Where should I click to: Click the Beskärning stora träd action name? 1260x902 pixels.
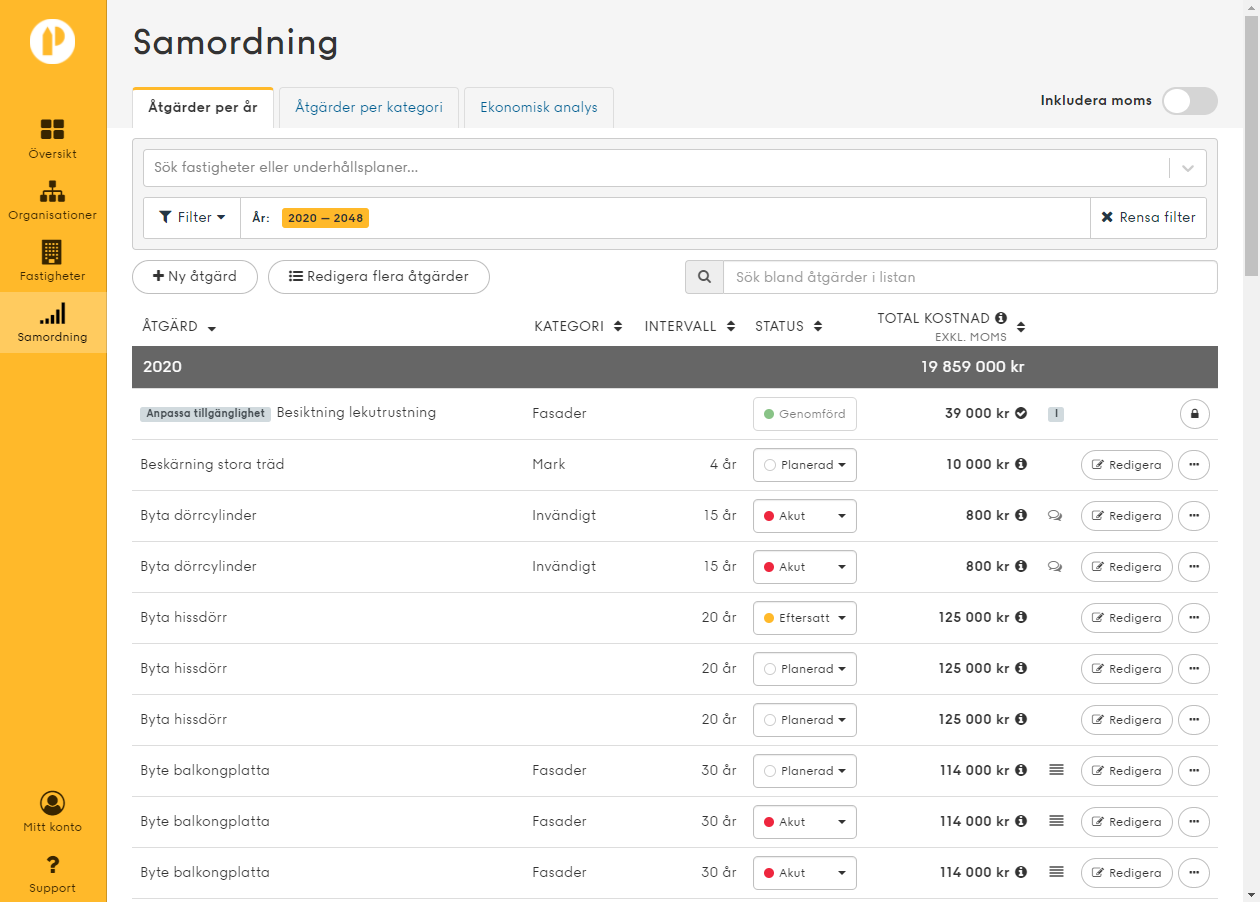click(x=212, y=464)
